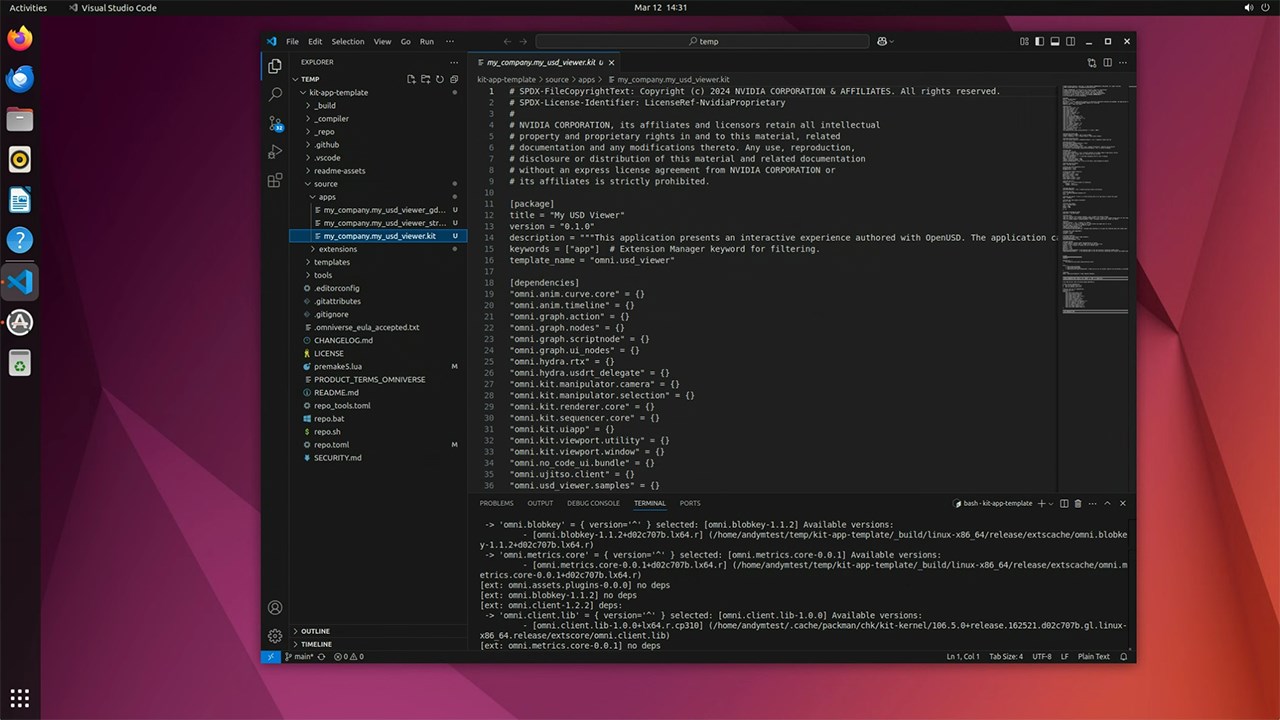The height and width of the screenshot is (720, 1280).
Task: Split the editor to the right
Action: (x=1107, y=62)
